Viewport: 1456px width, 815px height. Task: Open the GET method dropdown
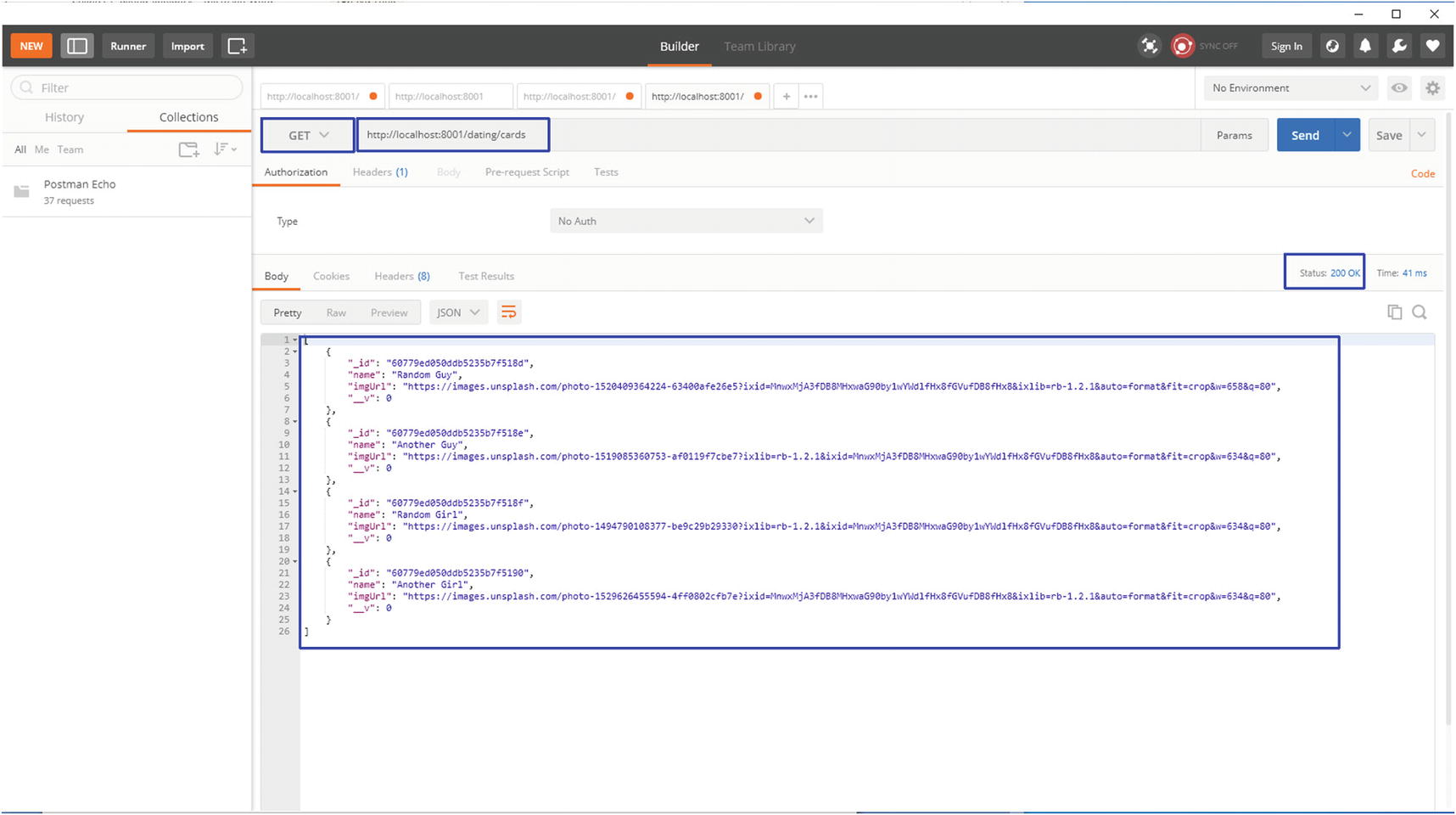(308, 136)
